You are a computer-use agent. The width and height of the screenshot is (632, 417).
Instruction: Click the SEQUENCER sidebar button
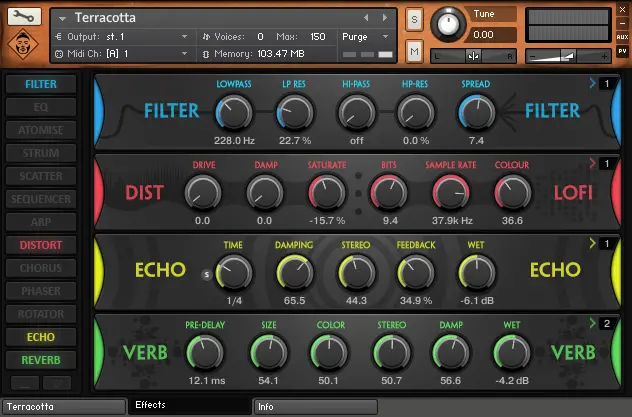[x=41, y=199]
